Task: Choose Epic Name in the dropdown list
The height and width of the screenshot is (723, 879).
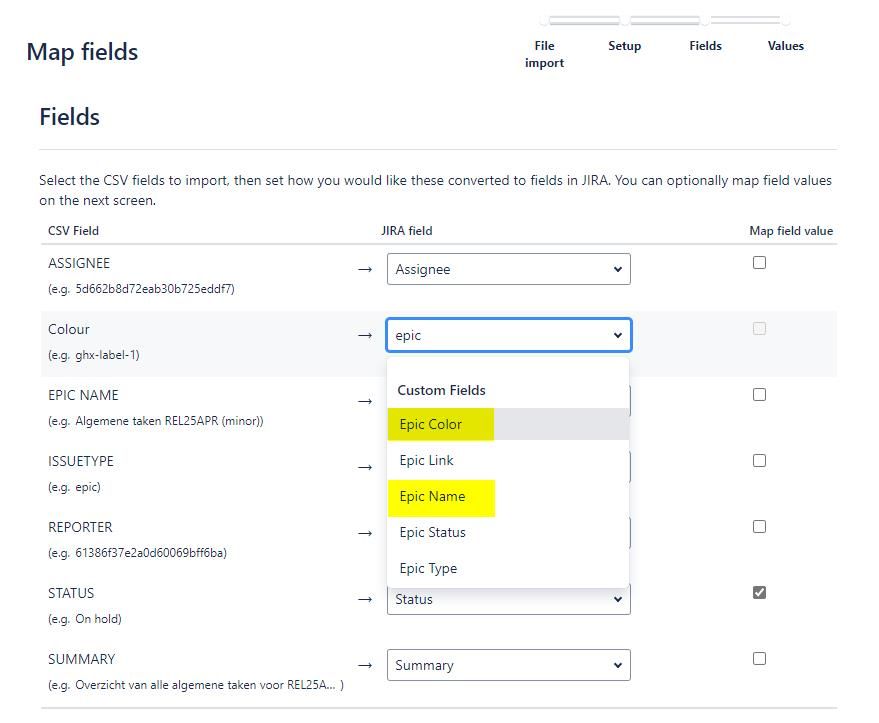Action: pos(508,497)
